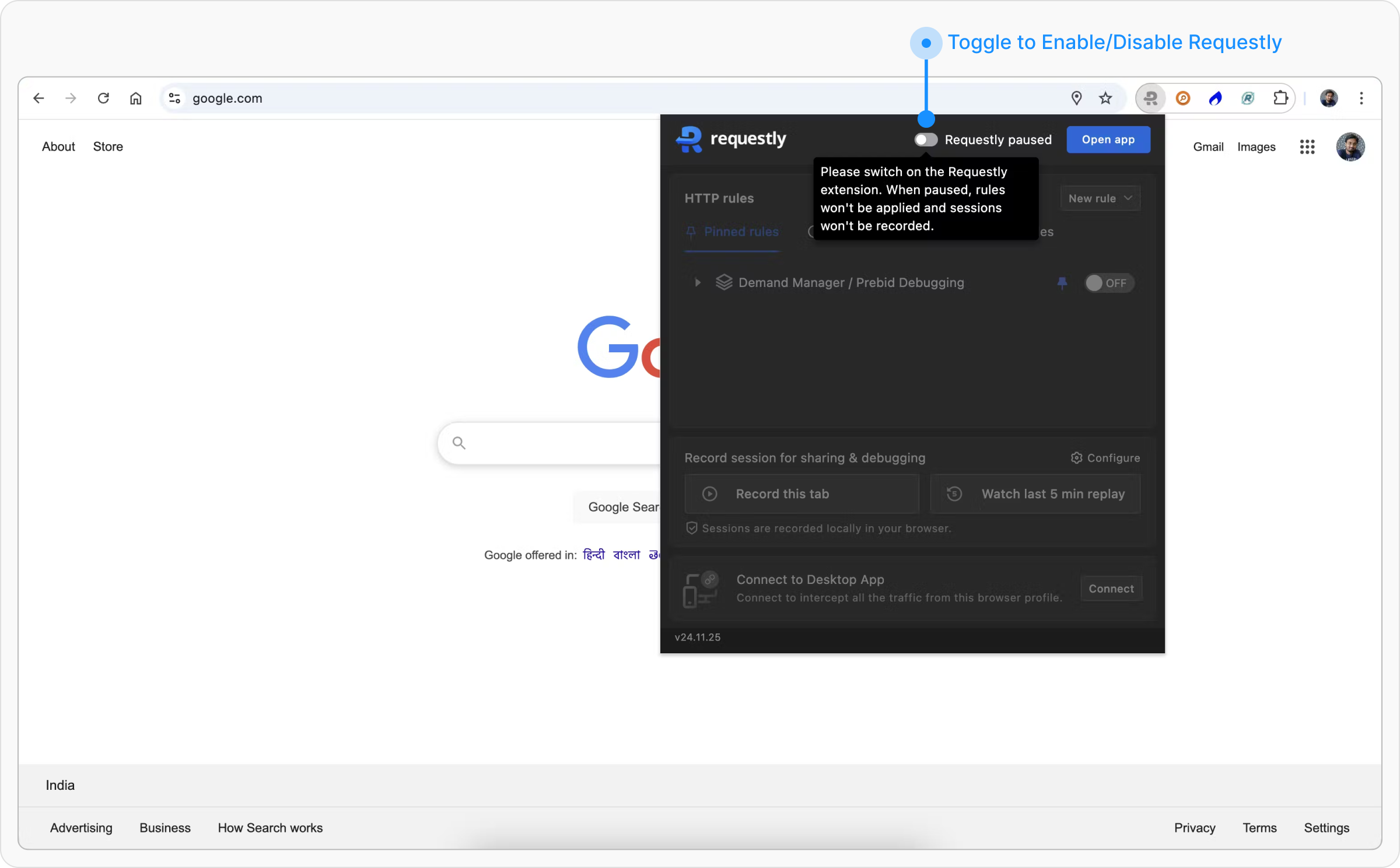Turn on the Requestly paused switch

point(926,140)
